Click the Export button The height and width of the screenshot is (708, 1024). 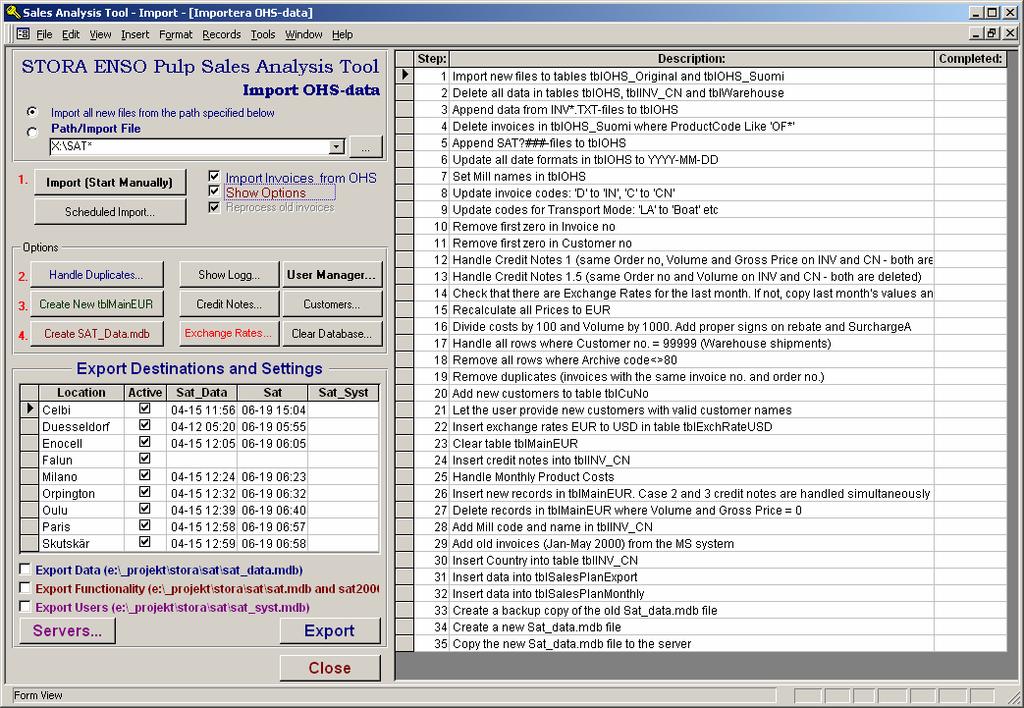330,631
